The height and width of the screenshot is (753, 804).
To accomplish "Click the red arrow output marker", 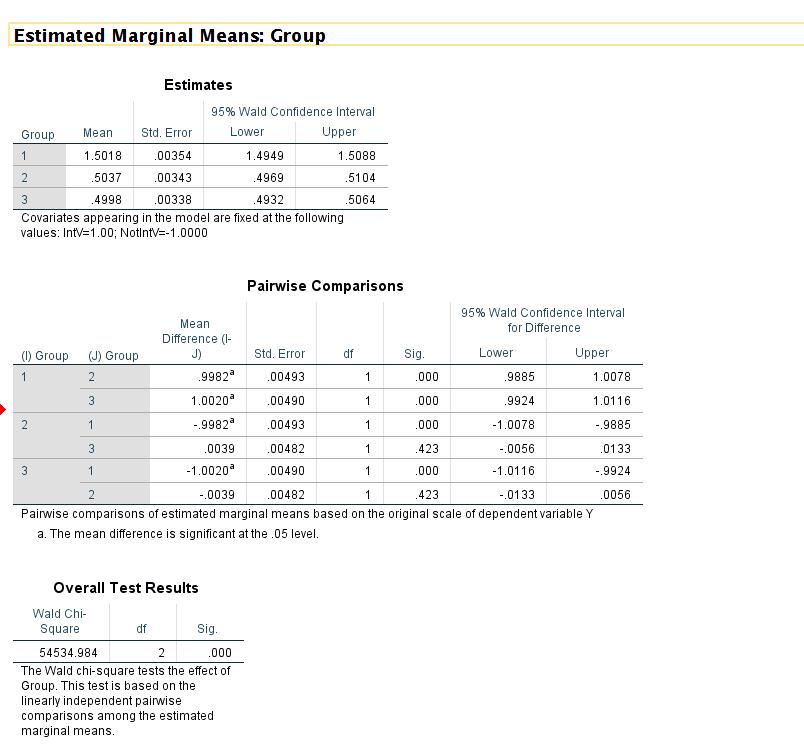I will pos(3,409).
